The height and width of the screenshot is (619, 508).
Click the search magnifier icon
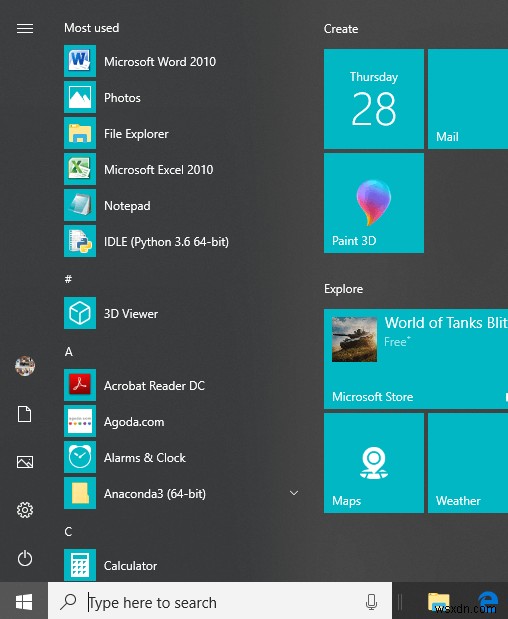(x=68, y=601)
